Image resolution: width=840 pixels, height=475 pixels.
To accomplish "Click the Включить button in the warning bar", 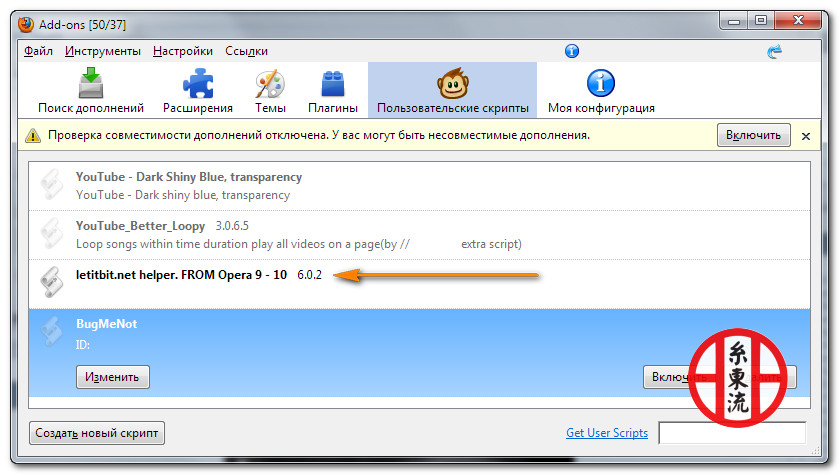I will click(x=753, y=135).
